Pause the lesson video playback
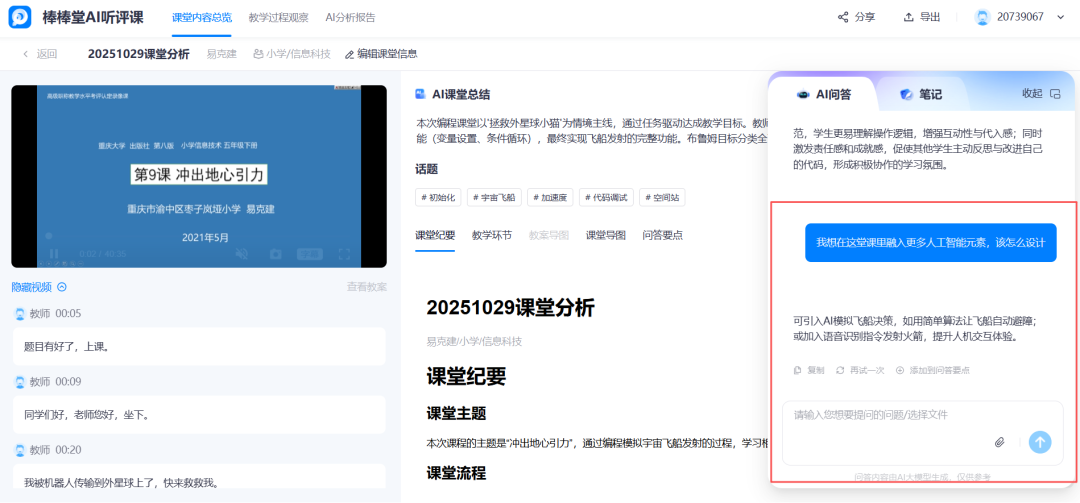The height and width of the screenshot is (503, 1080). click(54, 254)
